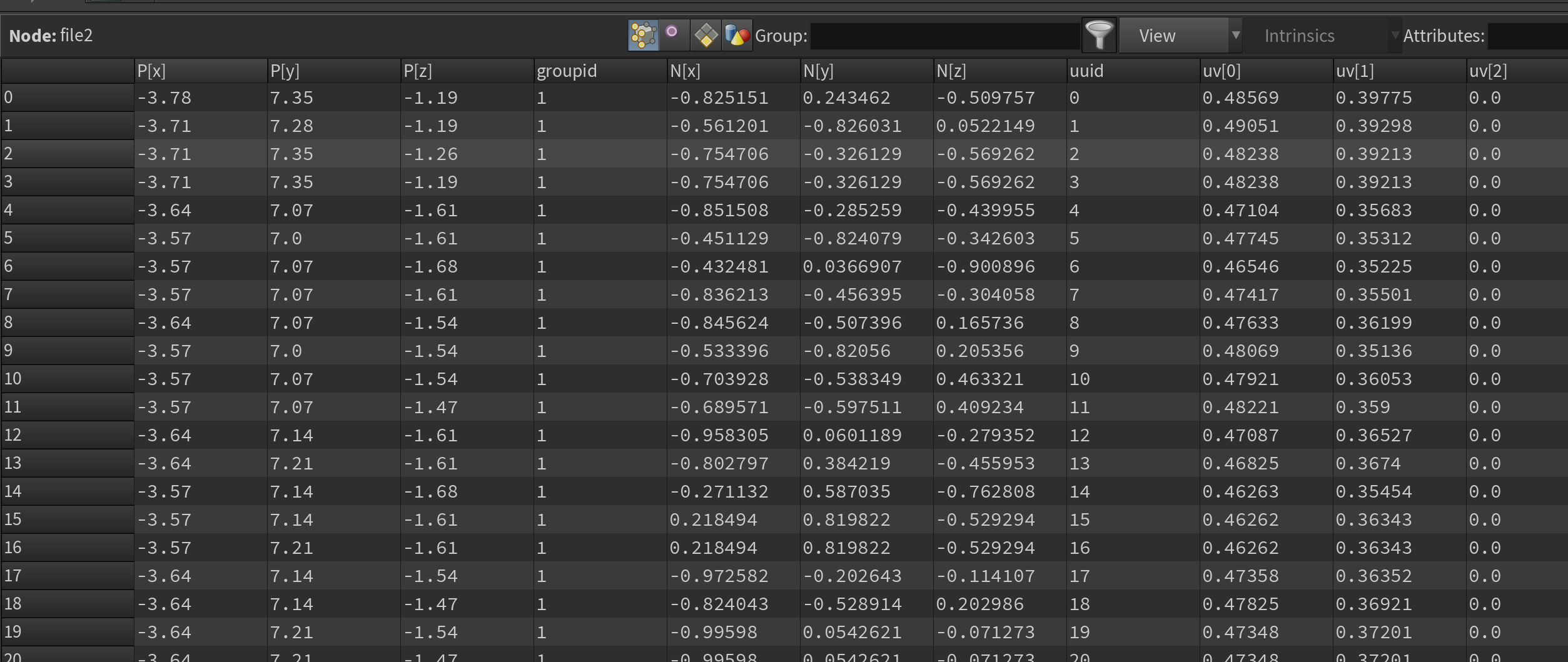Click uv[1] value 0.359 in row 11
Viewport: 1568px width, 662px height.
(1363, 408)
